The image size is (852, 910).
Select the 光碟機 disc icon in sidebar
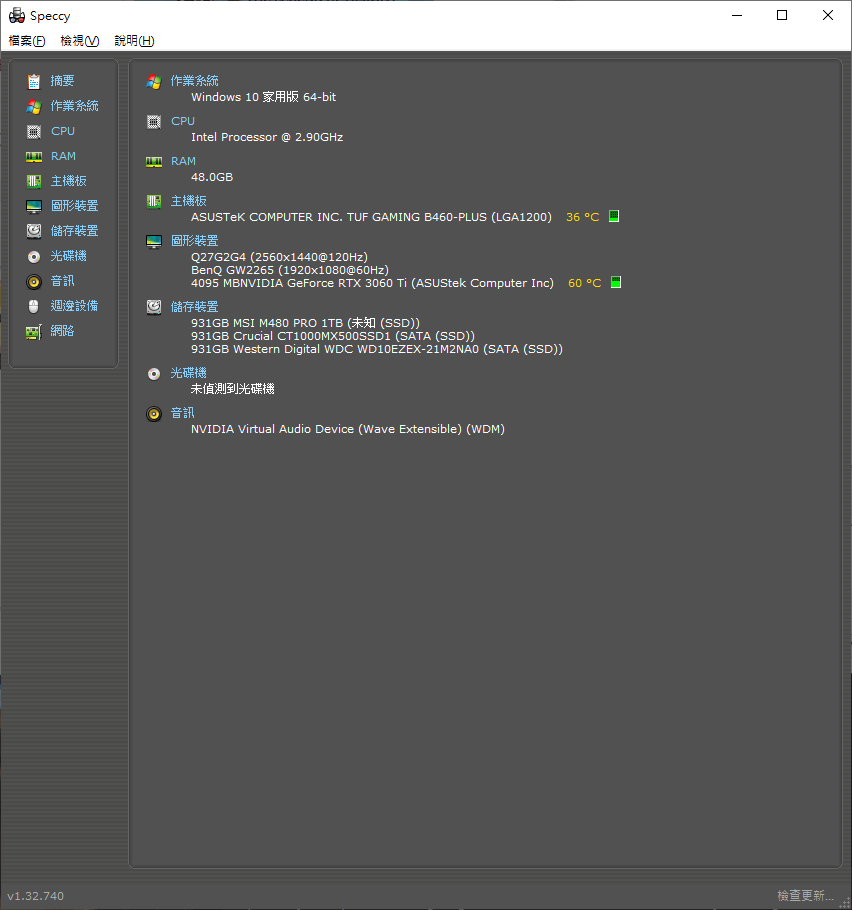click(x=34, y=256)
